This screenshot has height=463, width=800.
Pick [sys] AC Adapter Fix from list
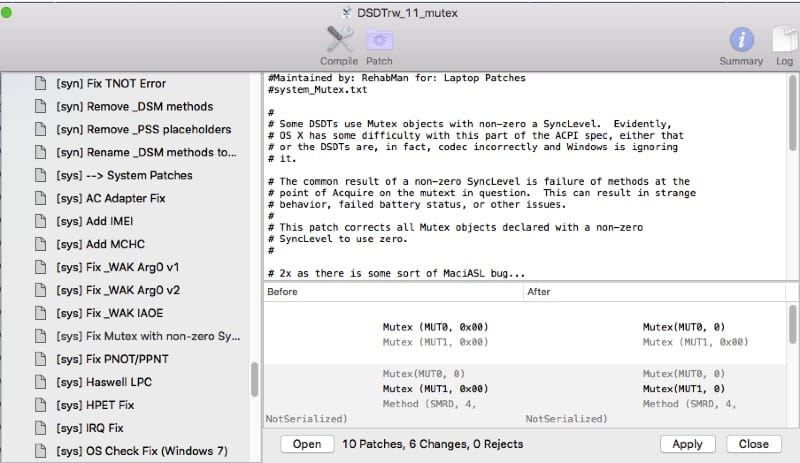111,199
